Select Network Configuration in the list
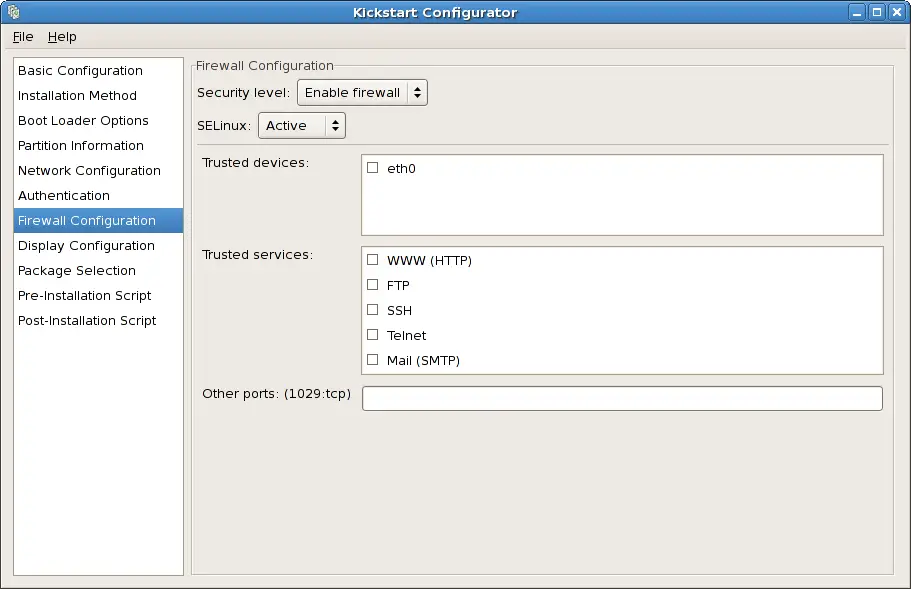The image size is (911, 589). [x=89, y=171]
